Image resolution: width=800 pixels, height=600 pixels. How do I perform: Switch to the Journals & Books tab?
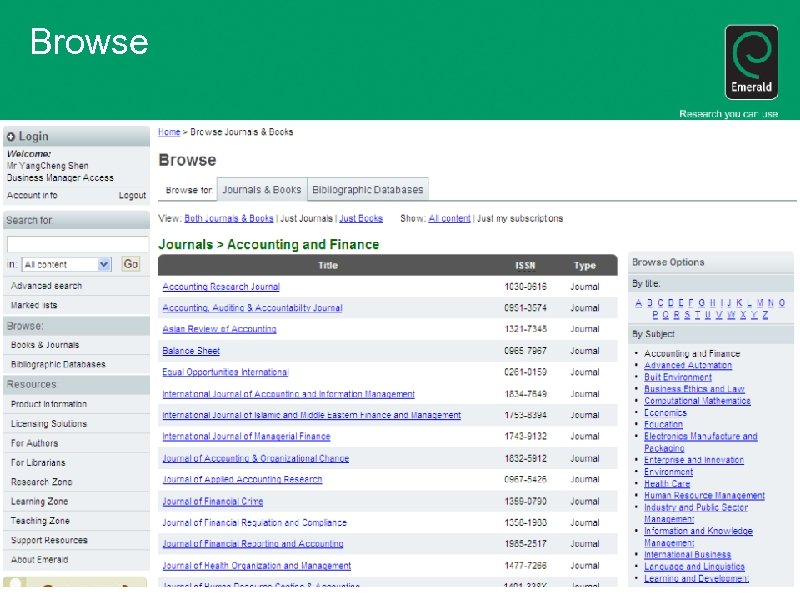262,189
